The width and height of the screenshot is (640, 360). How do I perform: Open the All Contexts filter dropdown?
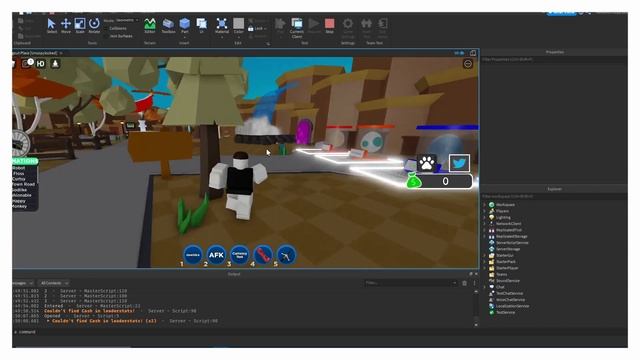(54, 283)
